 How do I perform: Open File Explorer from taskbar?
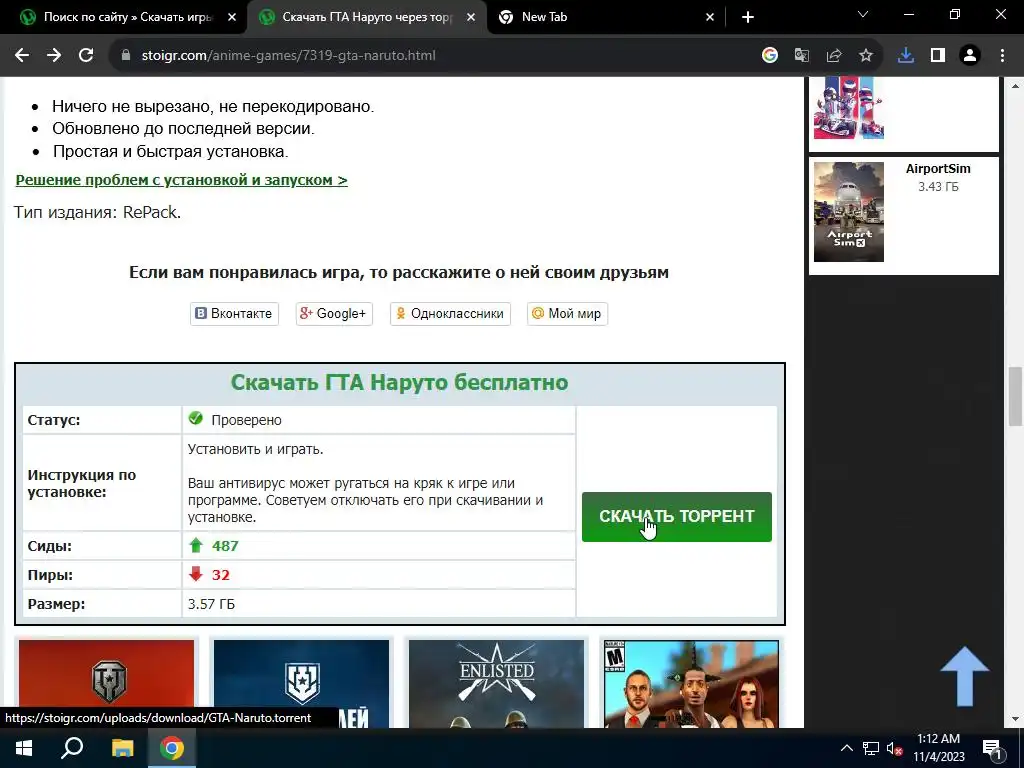[122, 748]
